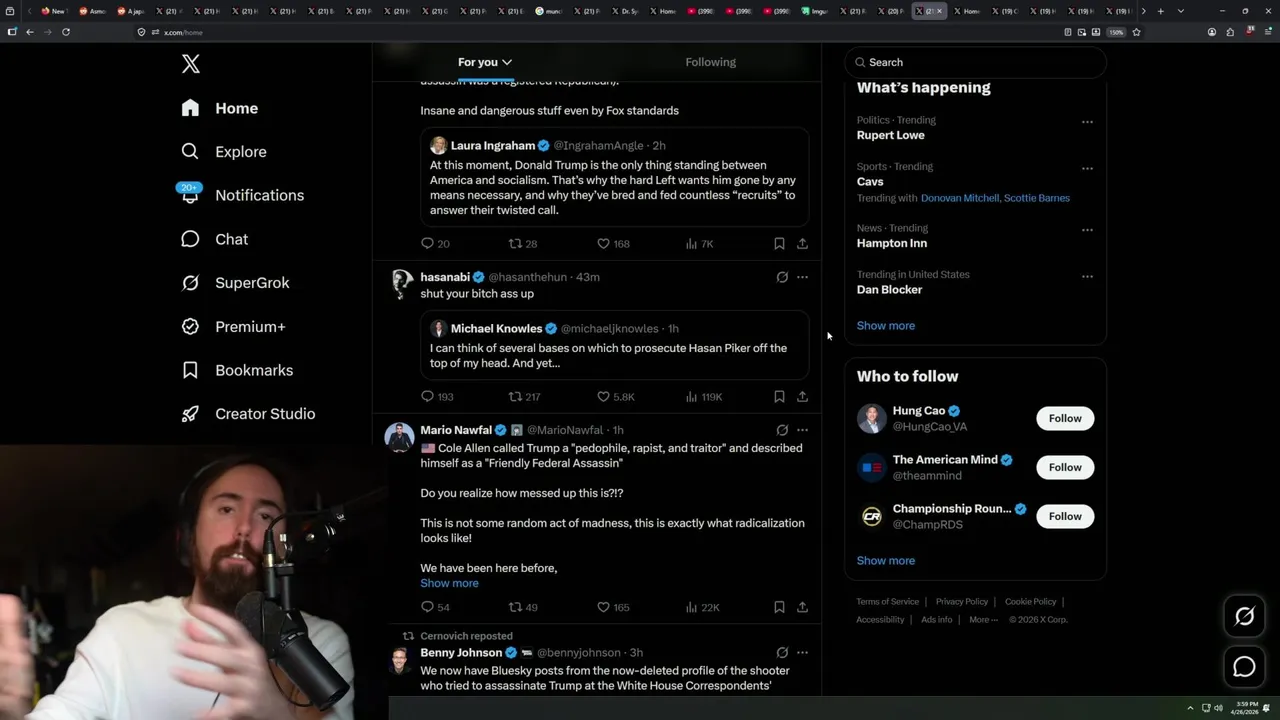
Task: Share the Mario Nawfal post
Action: coord(802,607)
